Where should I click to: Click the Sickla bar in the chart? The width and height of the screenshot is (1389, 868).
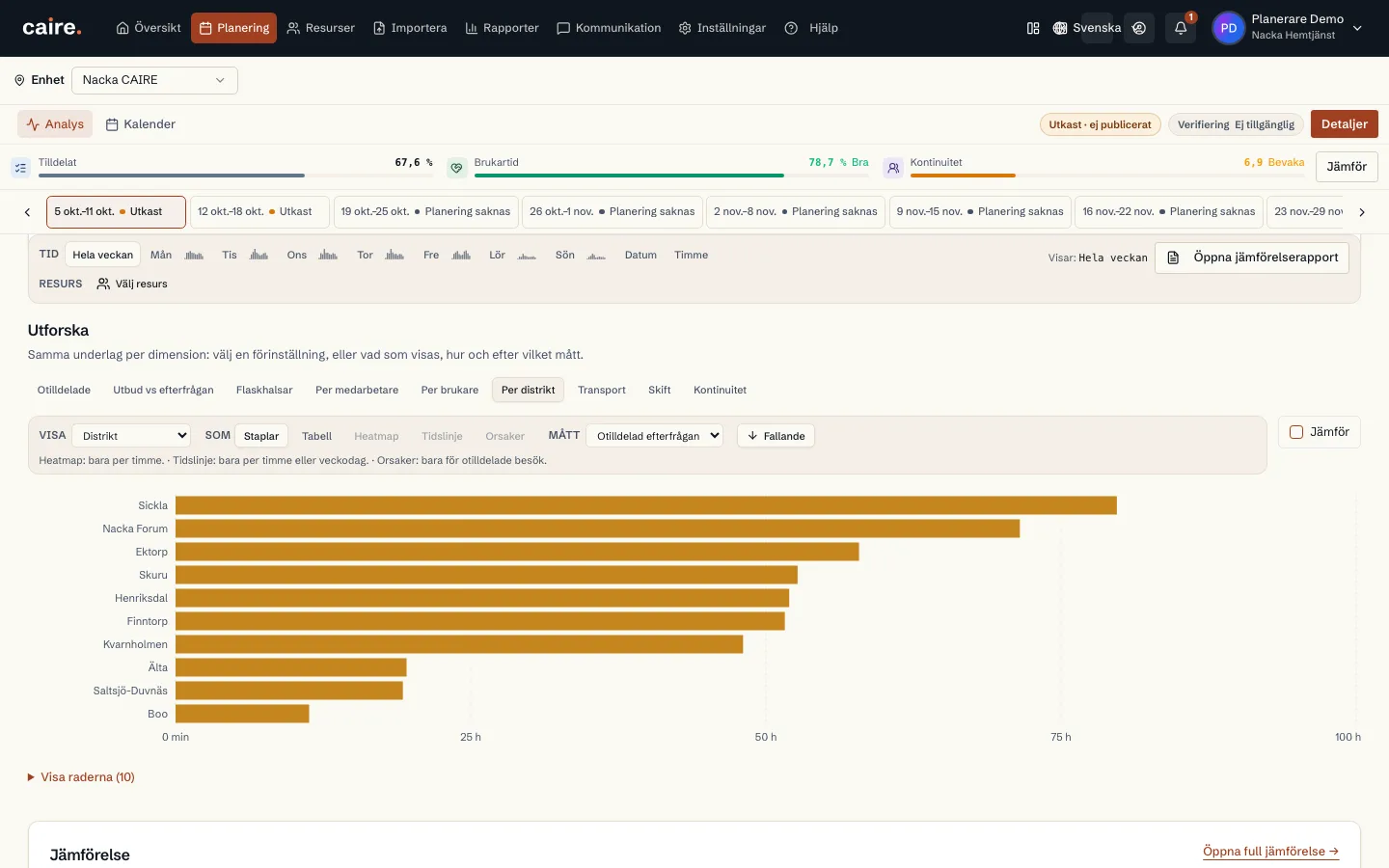(646, 505)
